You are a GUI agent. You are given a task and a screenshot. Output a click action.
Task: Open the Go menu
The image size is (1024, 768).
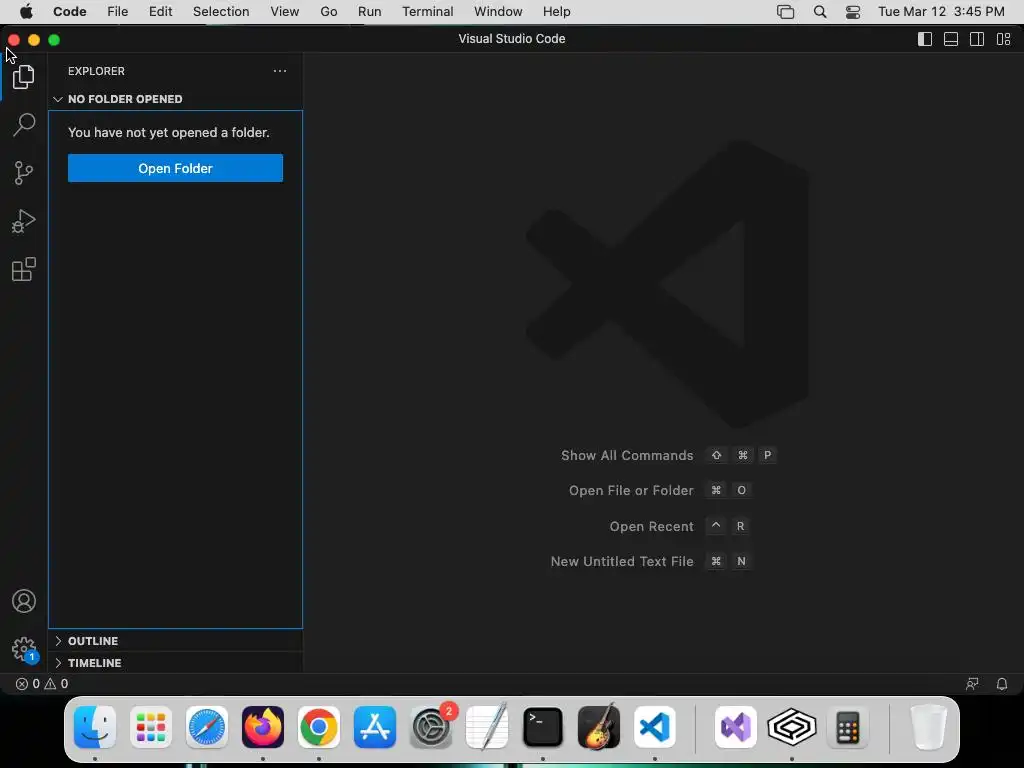tap(328, 12)
